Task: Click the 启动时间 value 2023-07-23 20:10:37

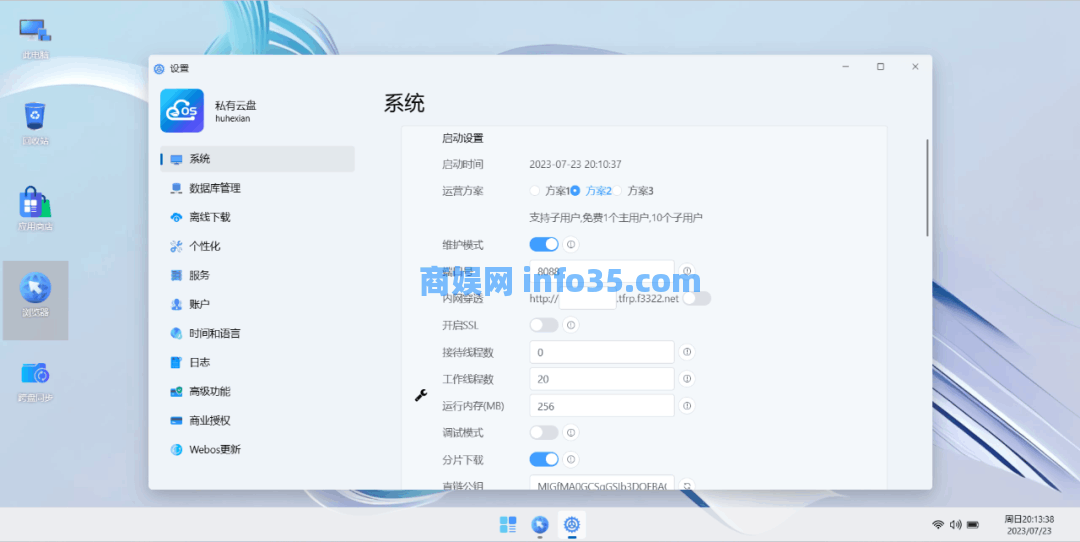Action: (575, 165)
